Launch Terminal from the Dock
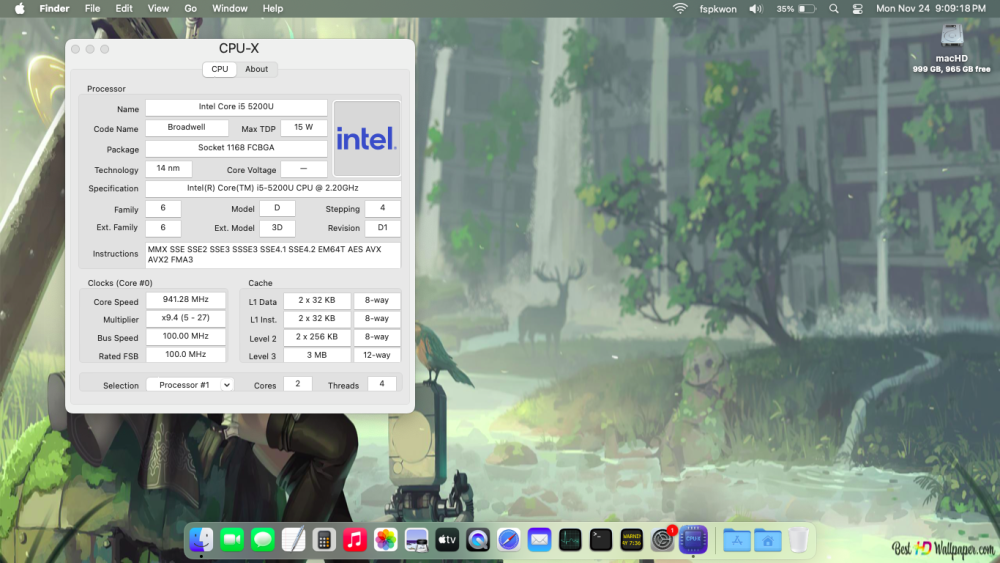This screenshot has width=1000, height=563. tap(601, 540)
